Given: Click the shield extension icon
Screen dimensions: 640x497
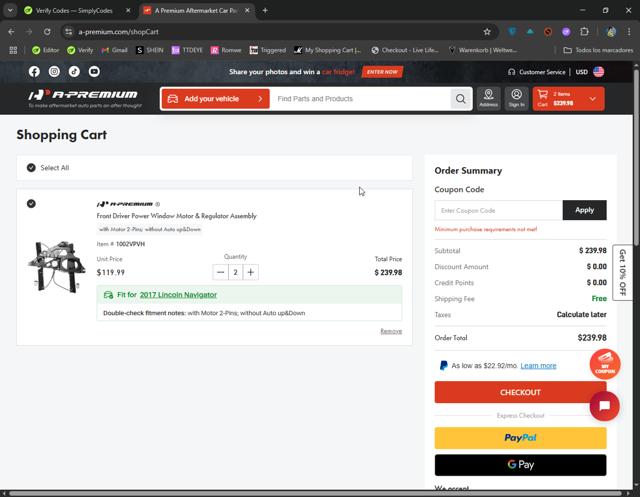Looking at the screenshot, I should pos(512,32).
